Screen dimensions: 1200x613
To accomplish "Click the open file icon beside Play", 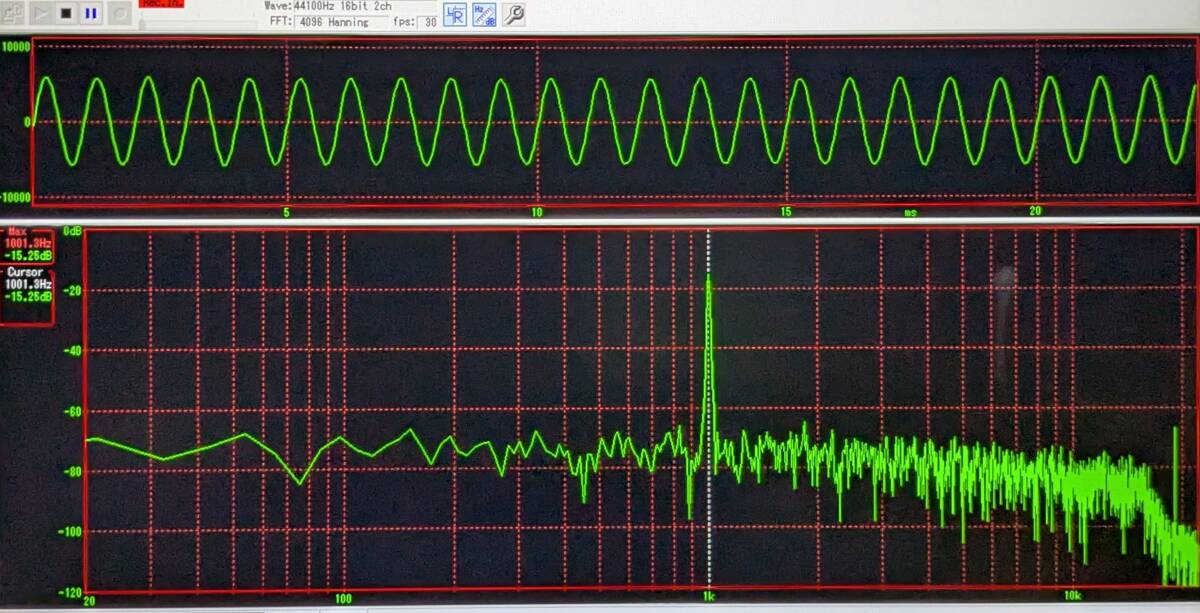I will tap(14, 12).
